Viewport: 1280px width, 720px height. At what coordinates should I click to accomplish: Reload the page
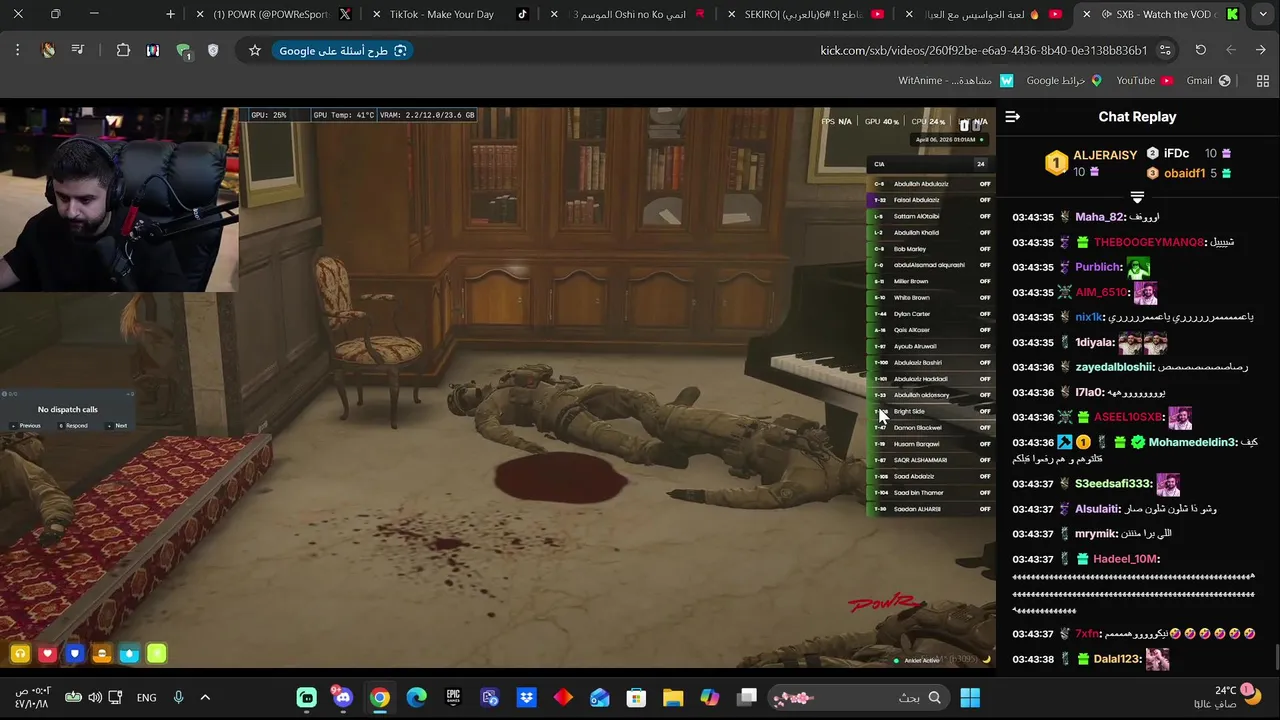pyautogui.click(x=1201, y=50)
